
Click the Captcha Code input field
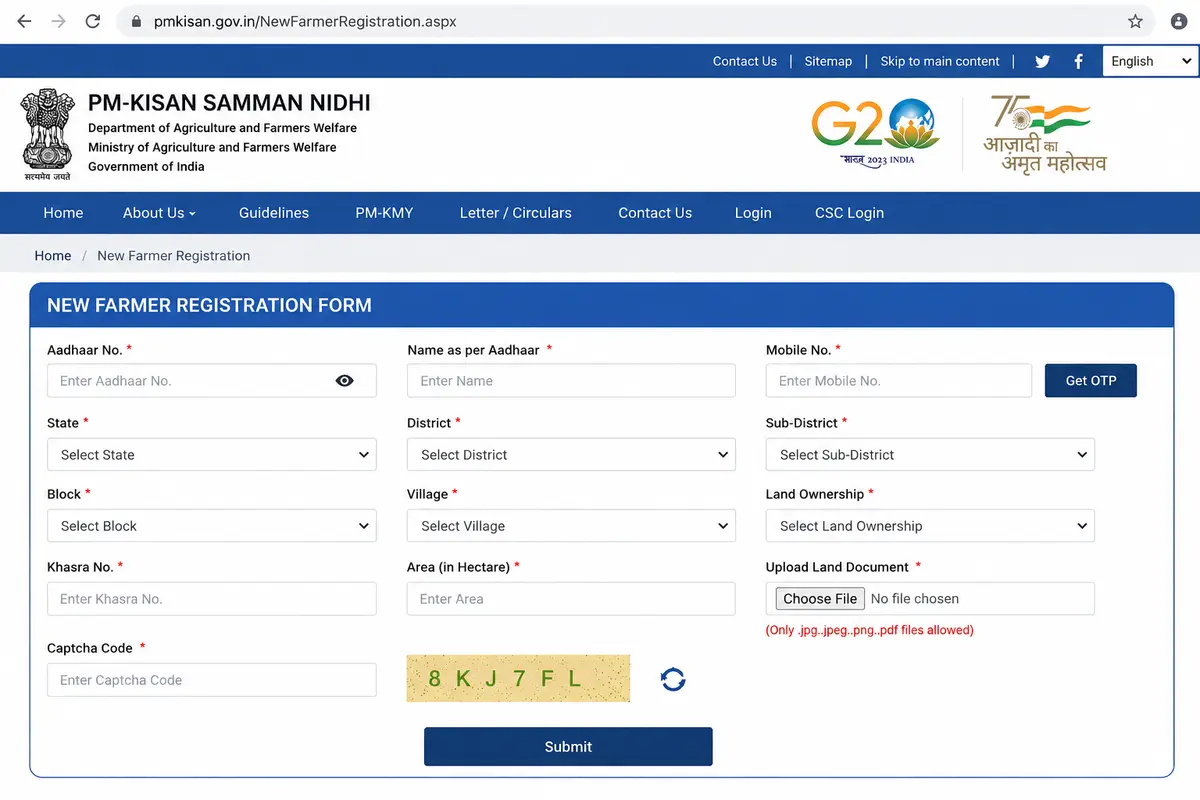tap(212, 680)
